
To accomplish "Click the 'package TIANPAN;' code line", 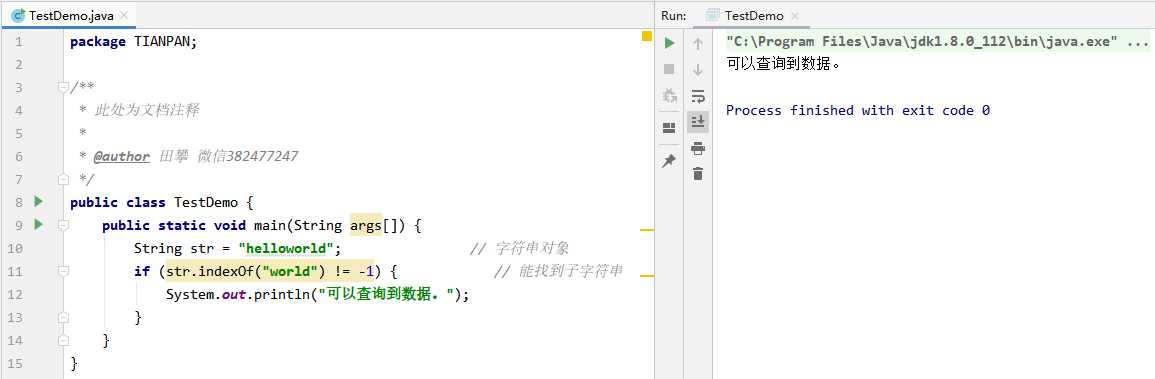I will (x=133, y=41).
